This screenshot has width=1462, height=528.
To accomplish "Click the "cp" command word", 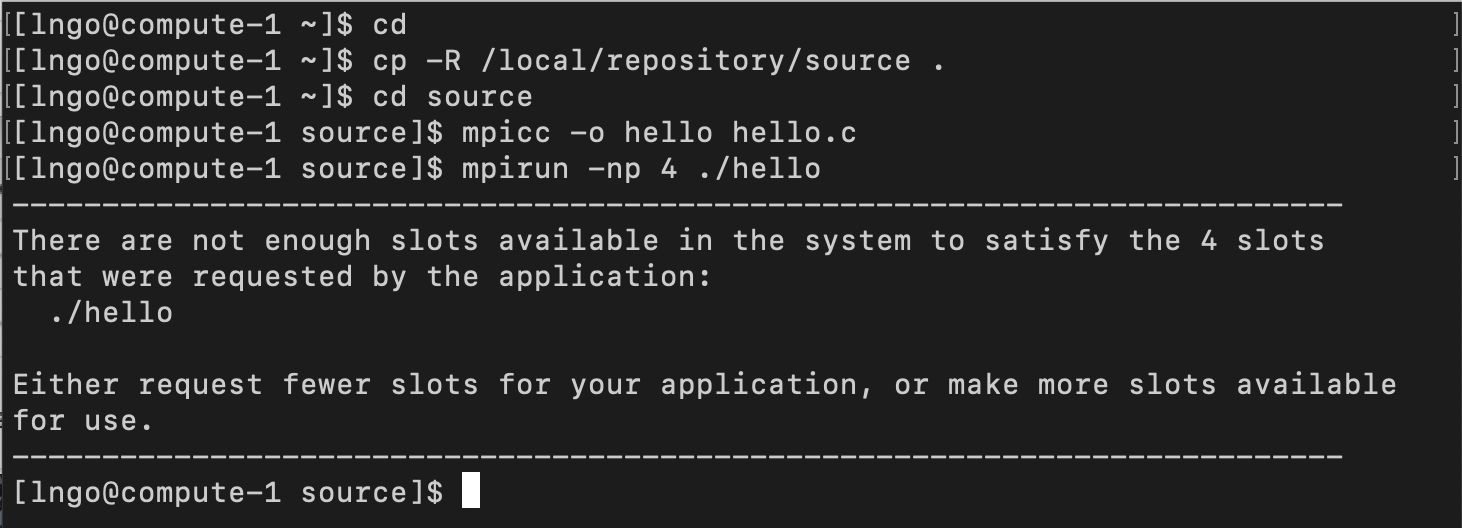I will [x=389, y=61].
